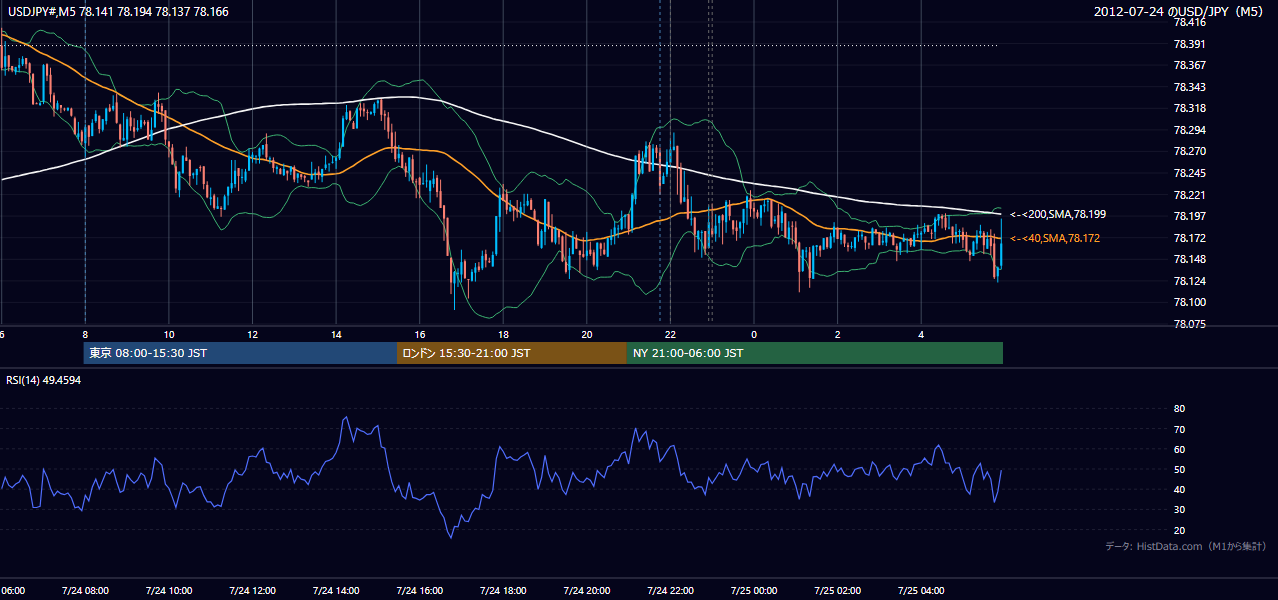Click the RSI 50 level label
The image size is (1278, 600).
click(1179, 469)
